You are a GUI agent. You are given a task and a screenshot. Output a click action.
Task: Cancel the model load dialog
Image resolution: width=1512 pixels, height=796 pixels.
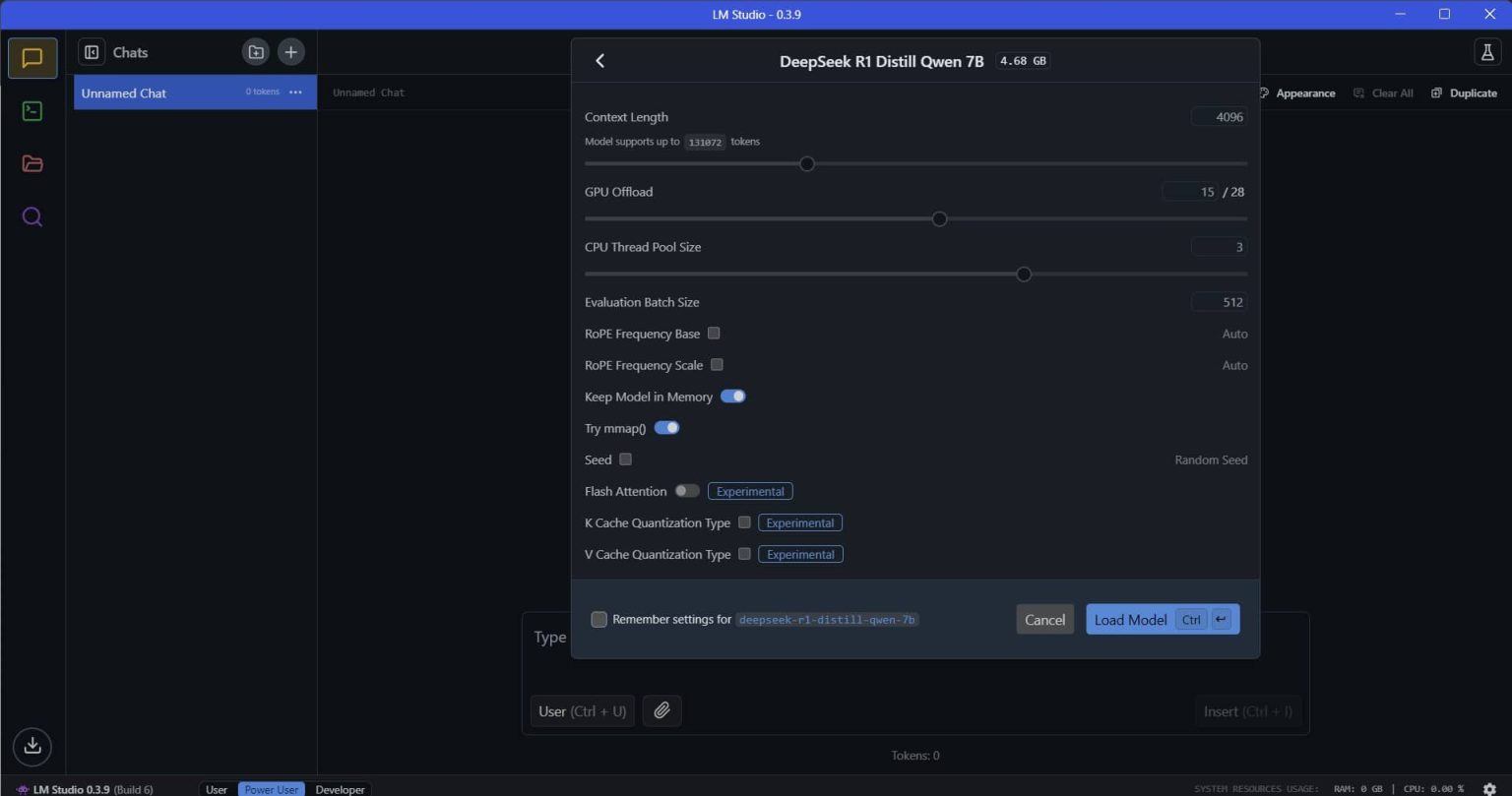tap(1044, 619)
